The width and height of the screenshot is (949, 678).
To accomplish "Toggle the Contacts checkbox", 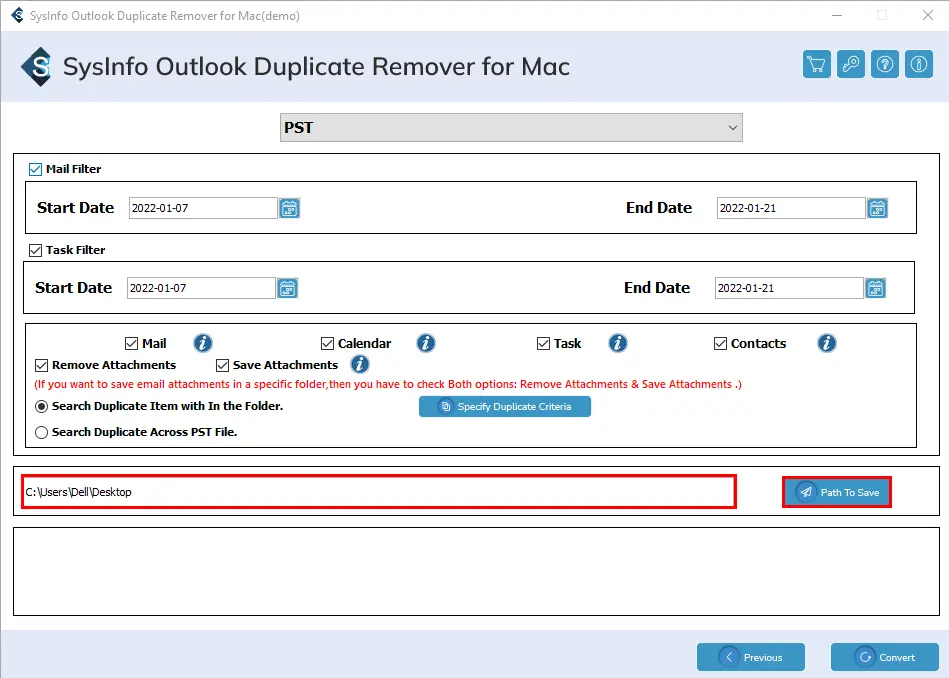I will 720,344.
